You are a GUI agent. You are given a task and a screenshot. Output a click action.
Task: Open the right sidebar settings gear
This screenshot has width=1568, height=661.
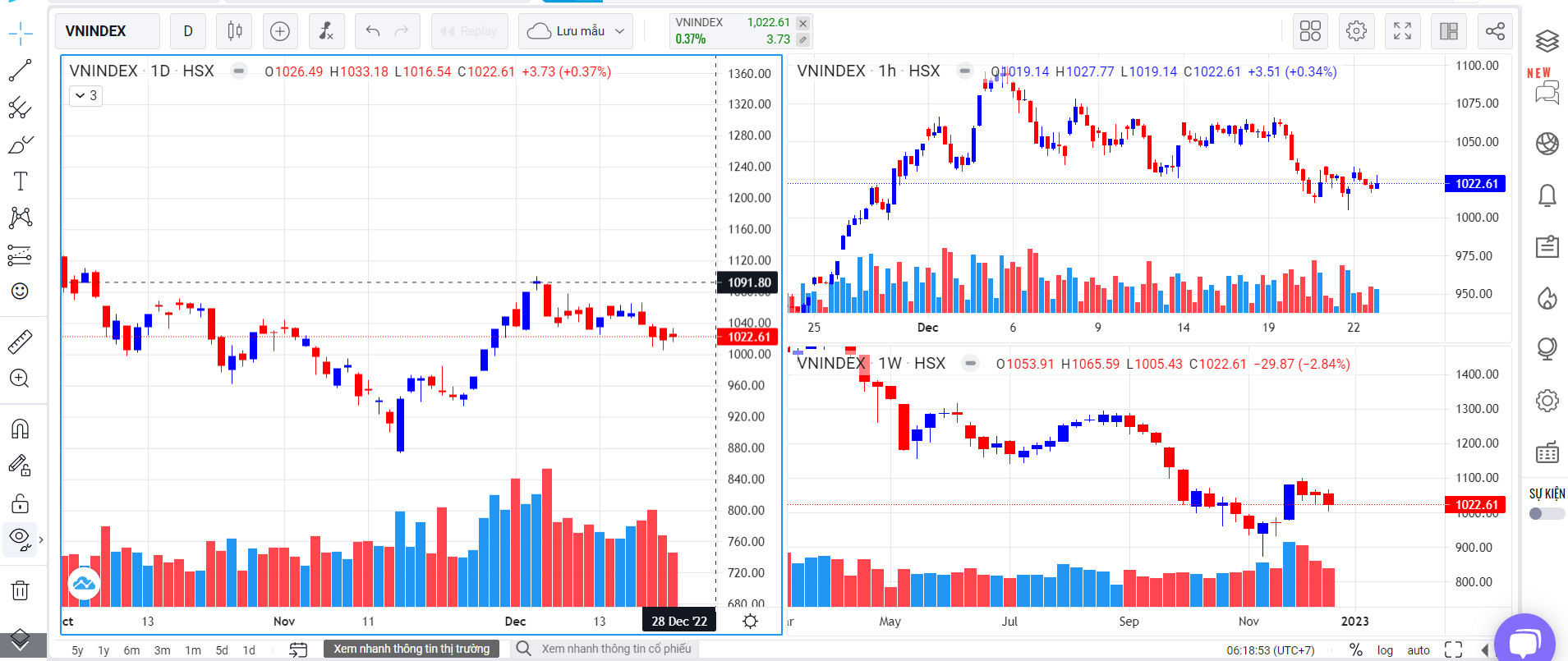coord(1547,401)
